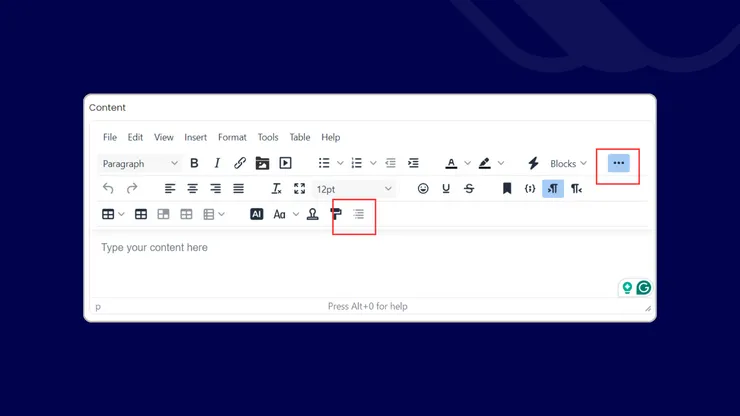Open the Insert menu
The height and width of the screenshot is (416, 740).
pyautogui.click(x=196, y=137)
